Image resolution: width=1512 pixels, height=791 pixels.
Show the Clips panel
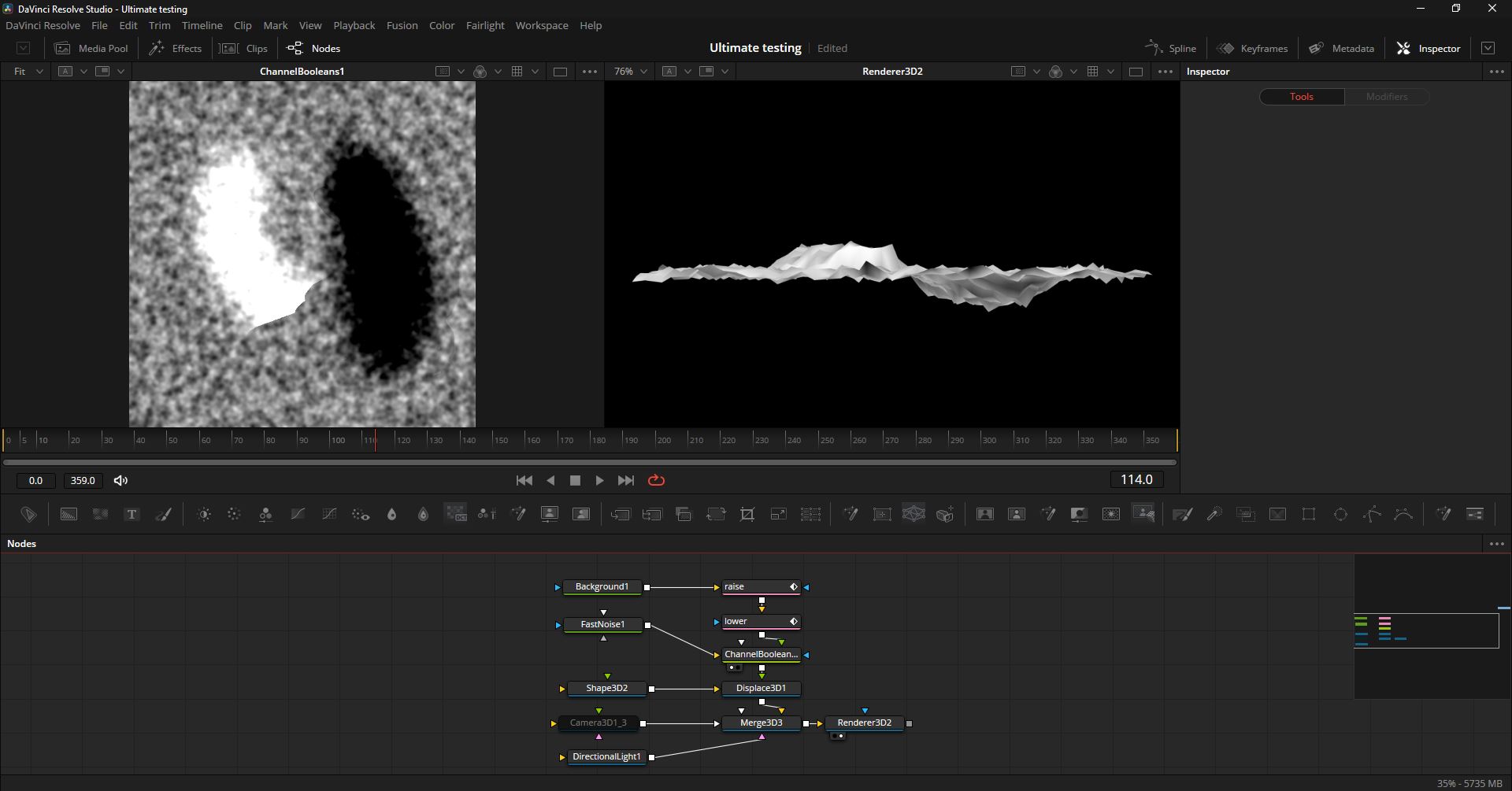click(243, 48)
